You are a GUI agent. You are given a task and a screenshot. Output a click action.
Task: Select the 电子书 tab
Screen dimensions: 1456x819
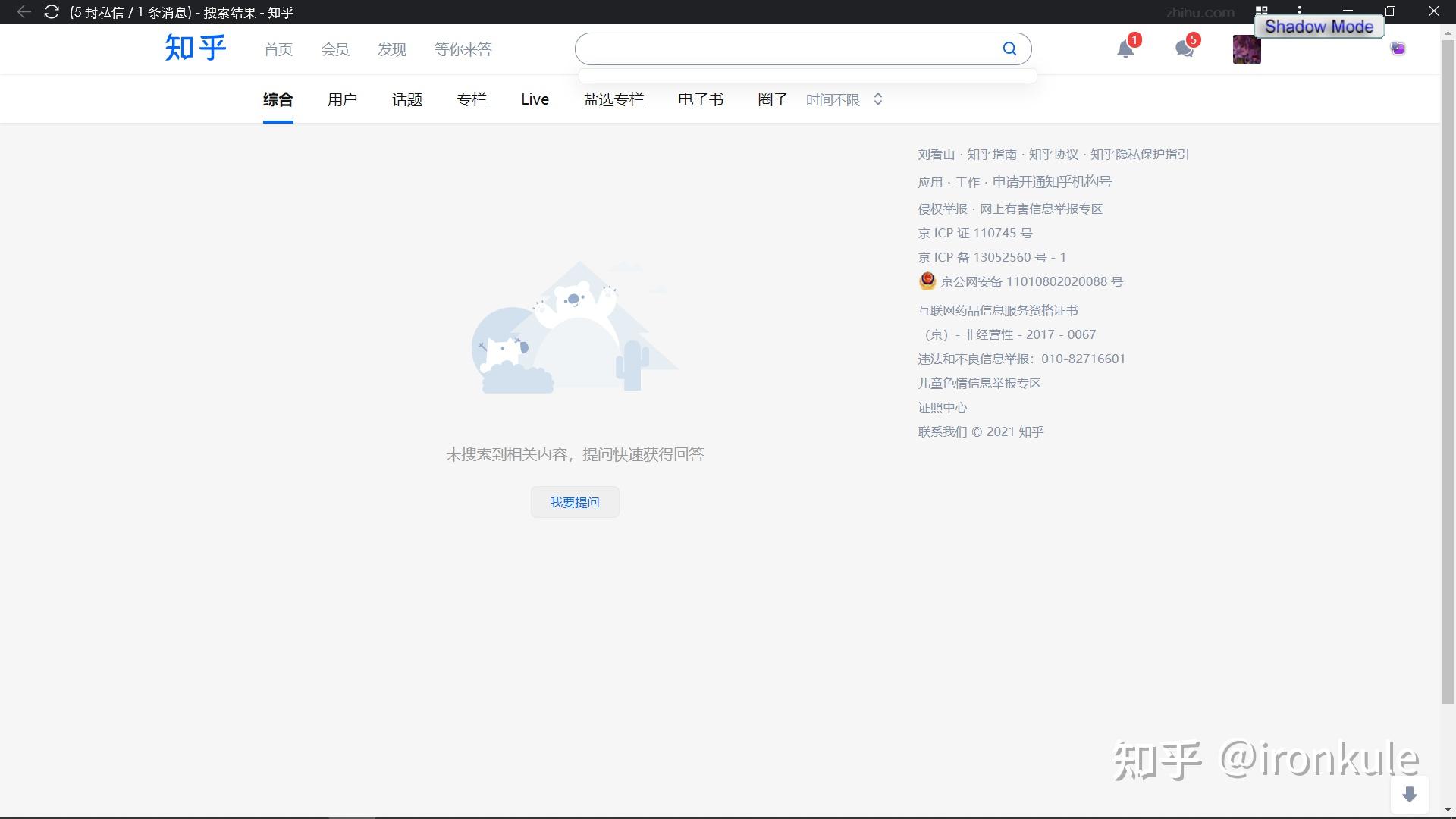pos(700,99)
